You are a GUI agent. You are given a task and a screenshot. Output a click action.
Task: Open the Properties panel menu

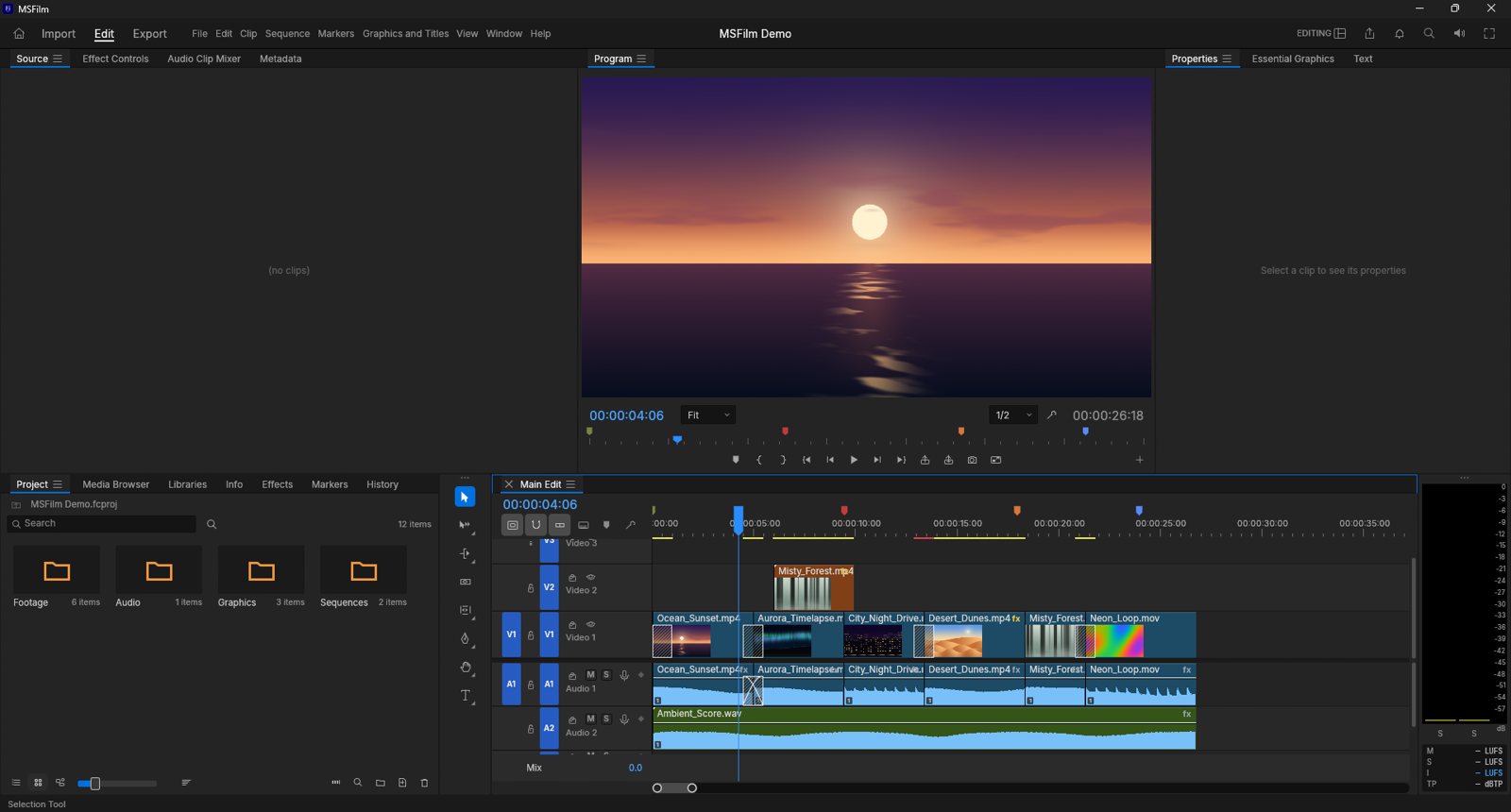coord(1227,59)
